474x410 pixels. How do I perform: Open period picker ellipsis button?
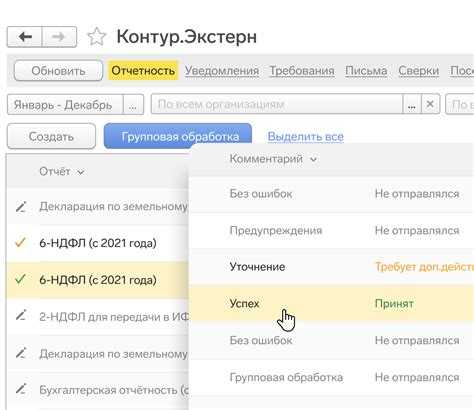point(133,105)
